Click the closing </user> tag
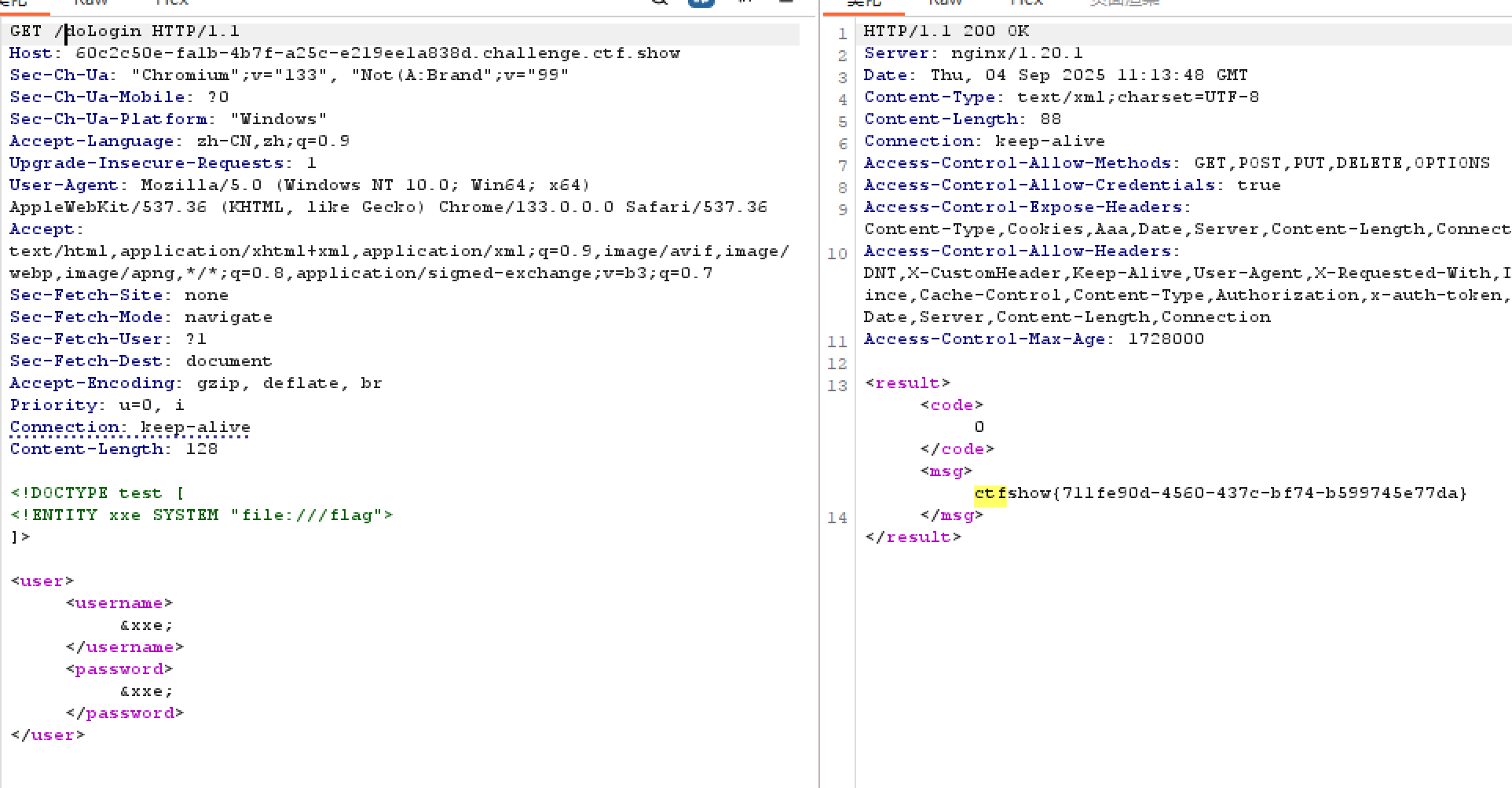This screenshot has width=1512, height=788. tap(48, 735)
